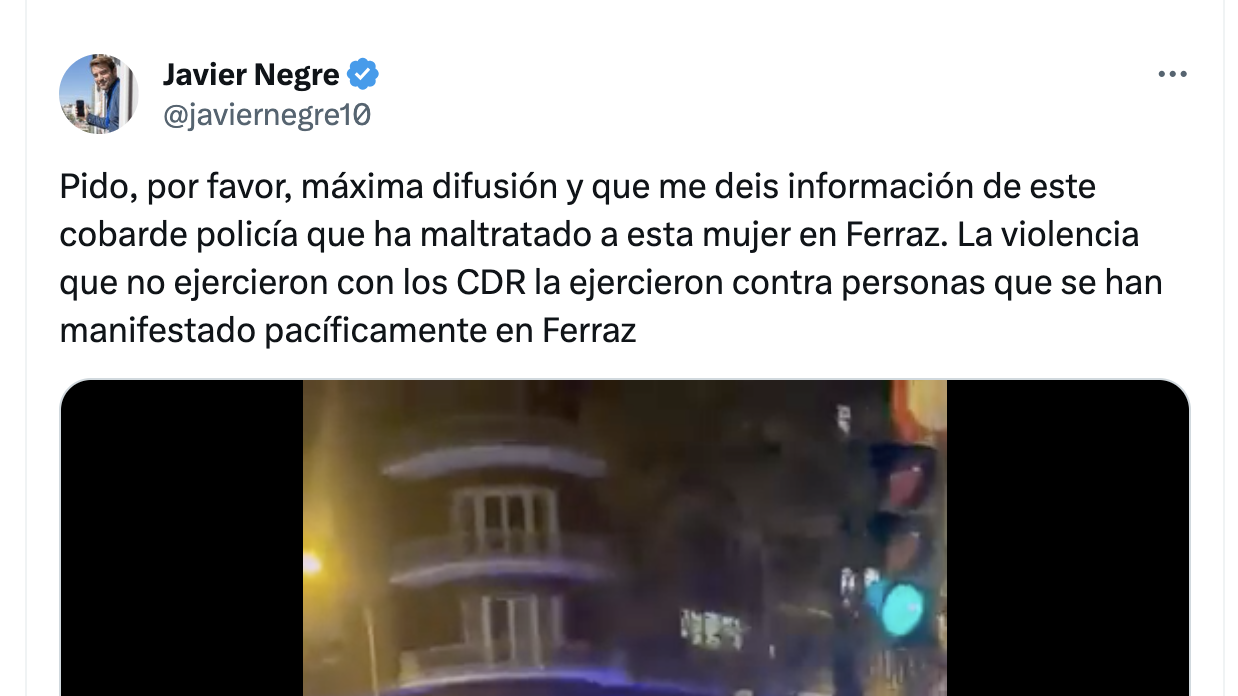1238x696 pixels.
Task: Select the tweet line starting "Pido, por favor"
Action: (578, 186)
